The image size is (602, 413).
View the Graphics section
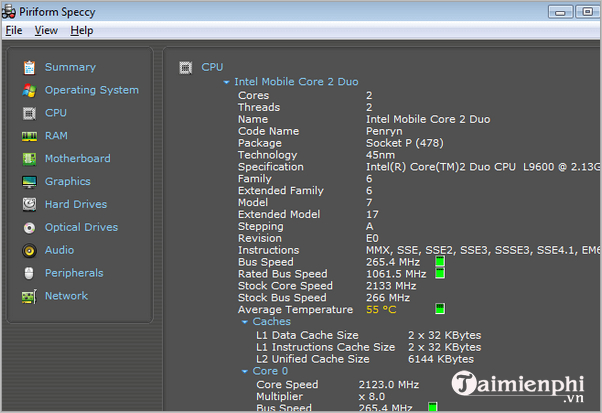coord(68,182)
